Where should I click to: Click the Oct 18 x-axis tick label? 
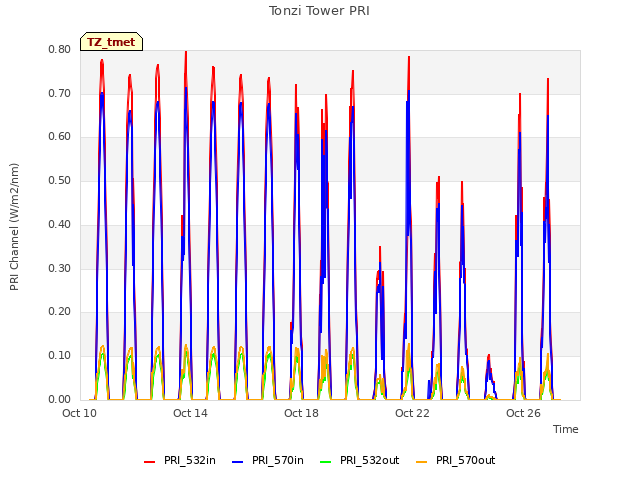[301, 413]
